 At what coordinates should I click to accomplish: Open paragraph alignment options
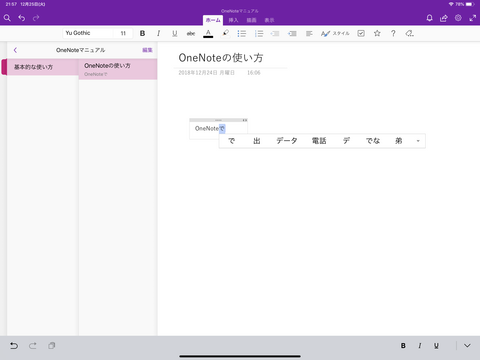(309, 33)
